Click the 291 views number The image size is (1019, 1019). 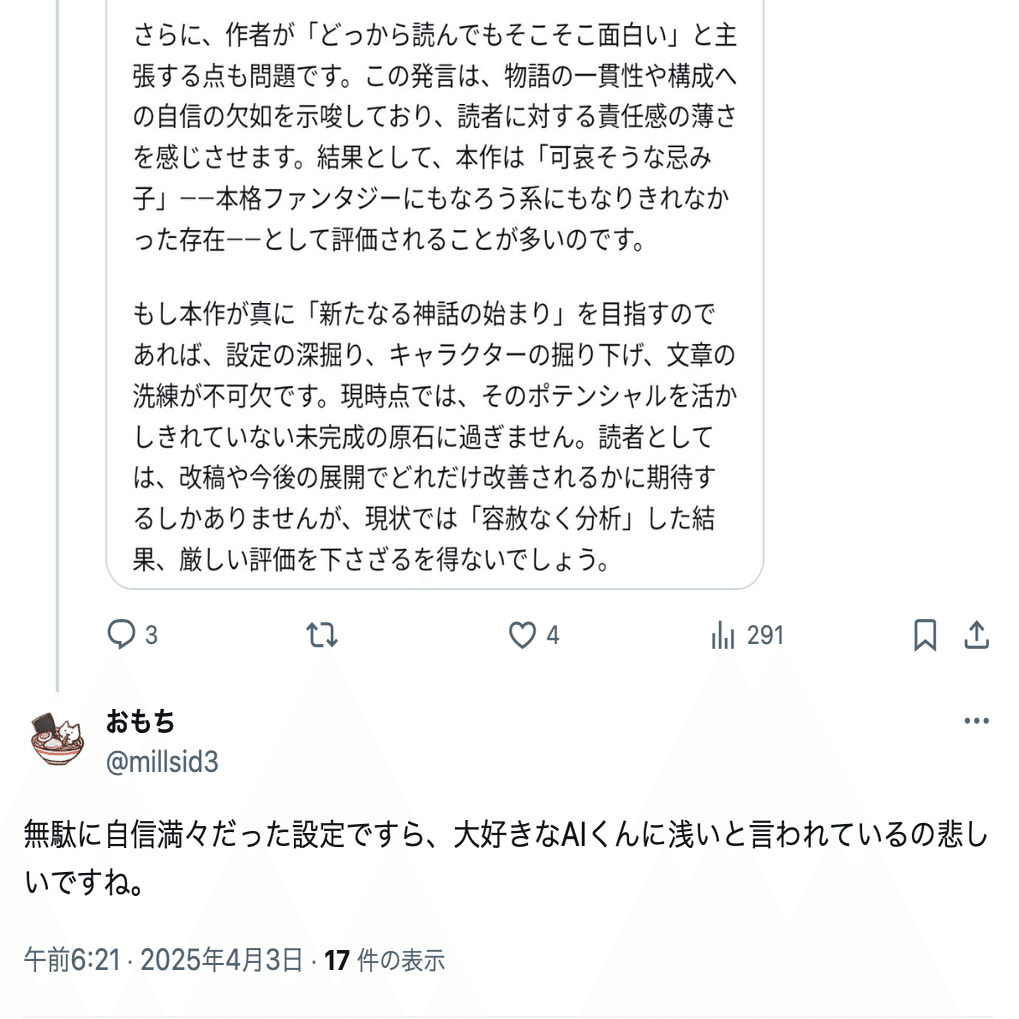tap(765, 635)
